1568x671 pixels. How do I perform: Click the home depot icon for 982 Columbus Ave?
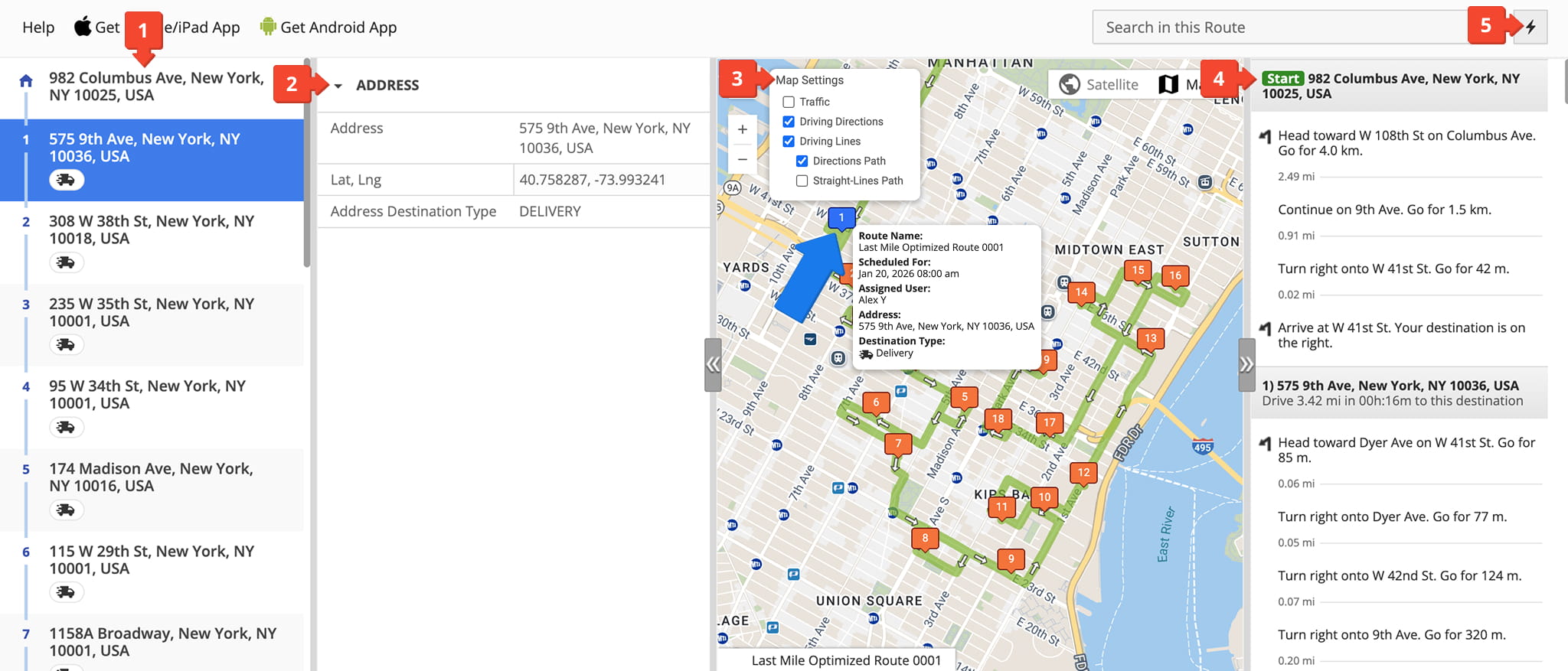pos(26,81)
